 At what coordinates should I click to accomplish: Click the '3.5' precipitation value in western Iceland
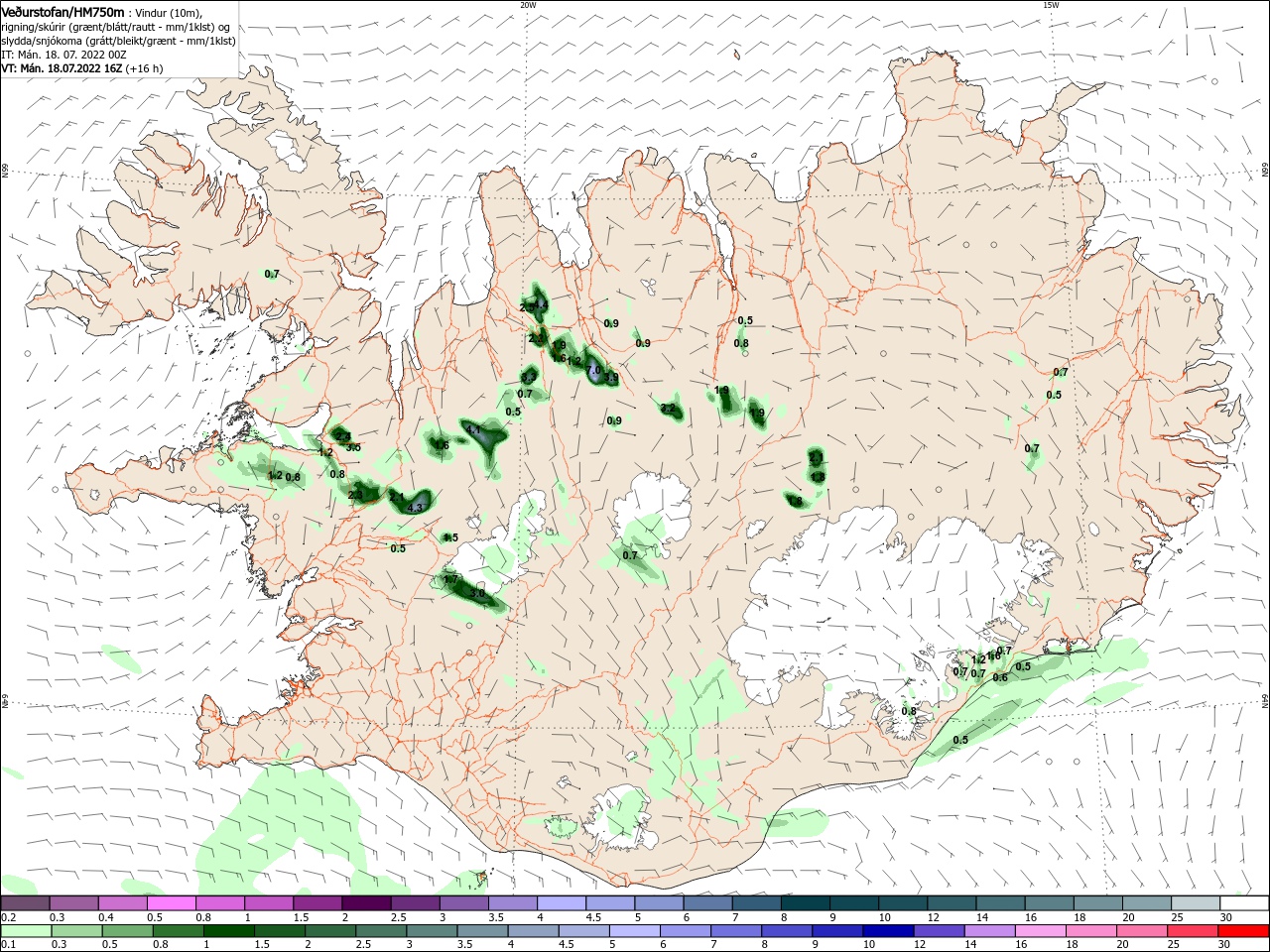(x=353, y=447)
